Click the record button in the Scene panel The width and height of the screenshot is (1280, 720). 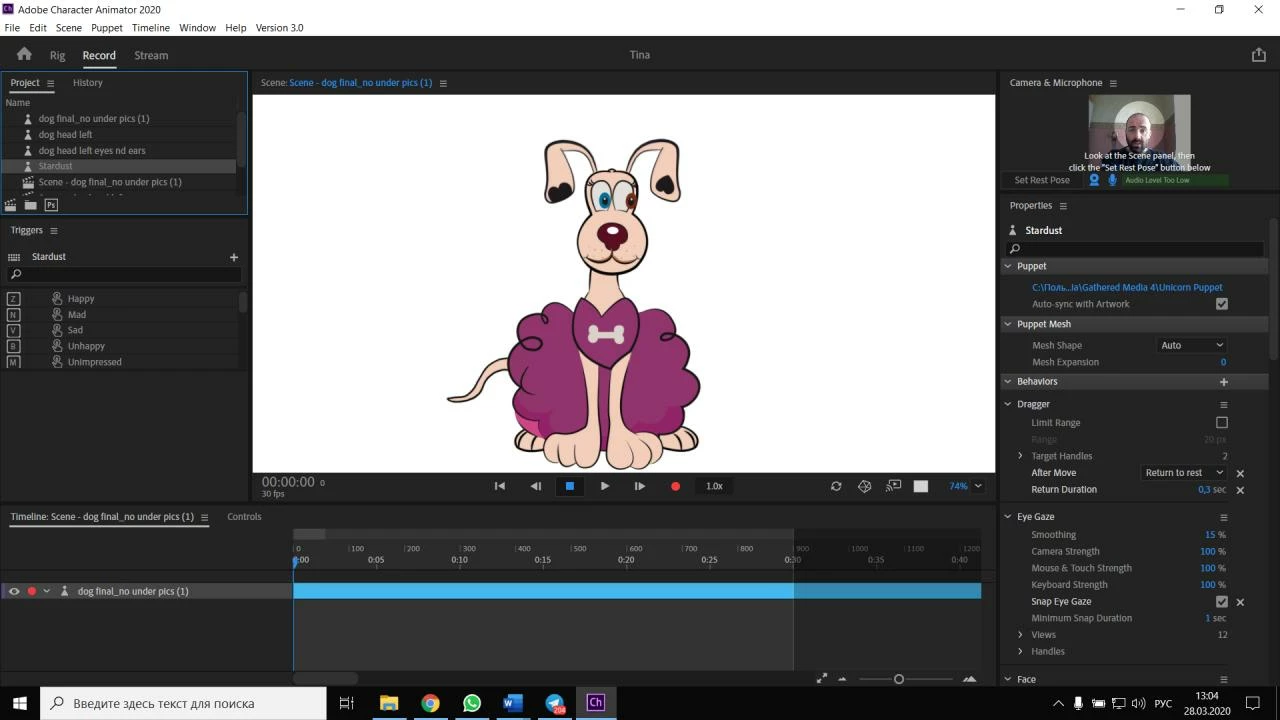pyautogui.click(x=675, y=486)
